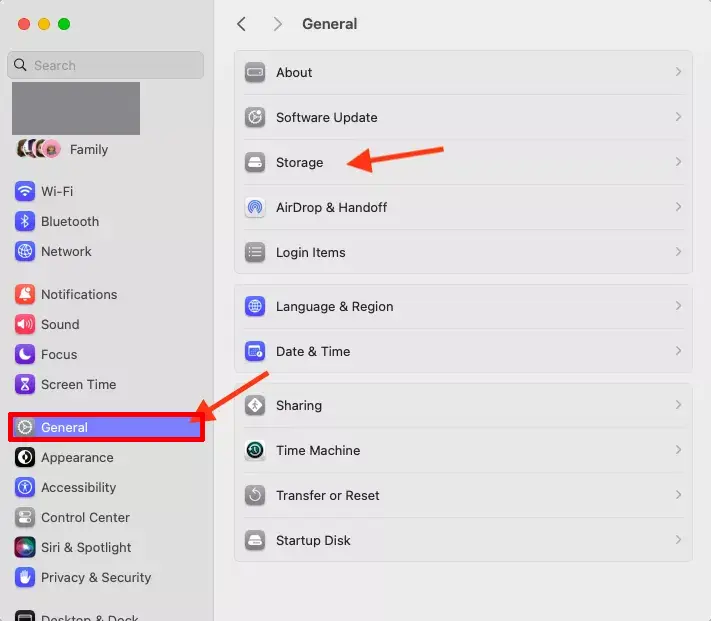Select the Appearance label in sidebar
This screenshot has width=711, height=621.
(77, 457)
